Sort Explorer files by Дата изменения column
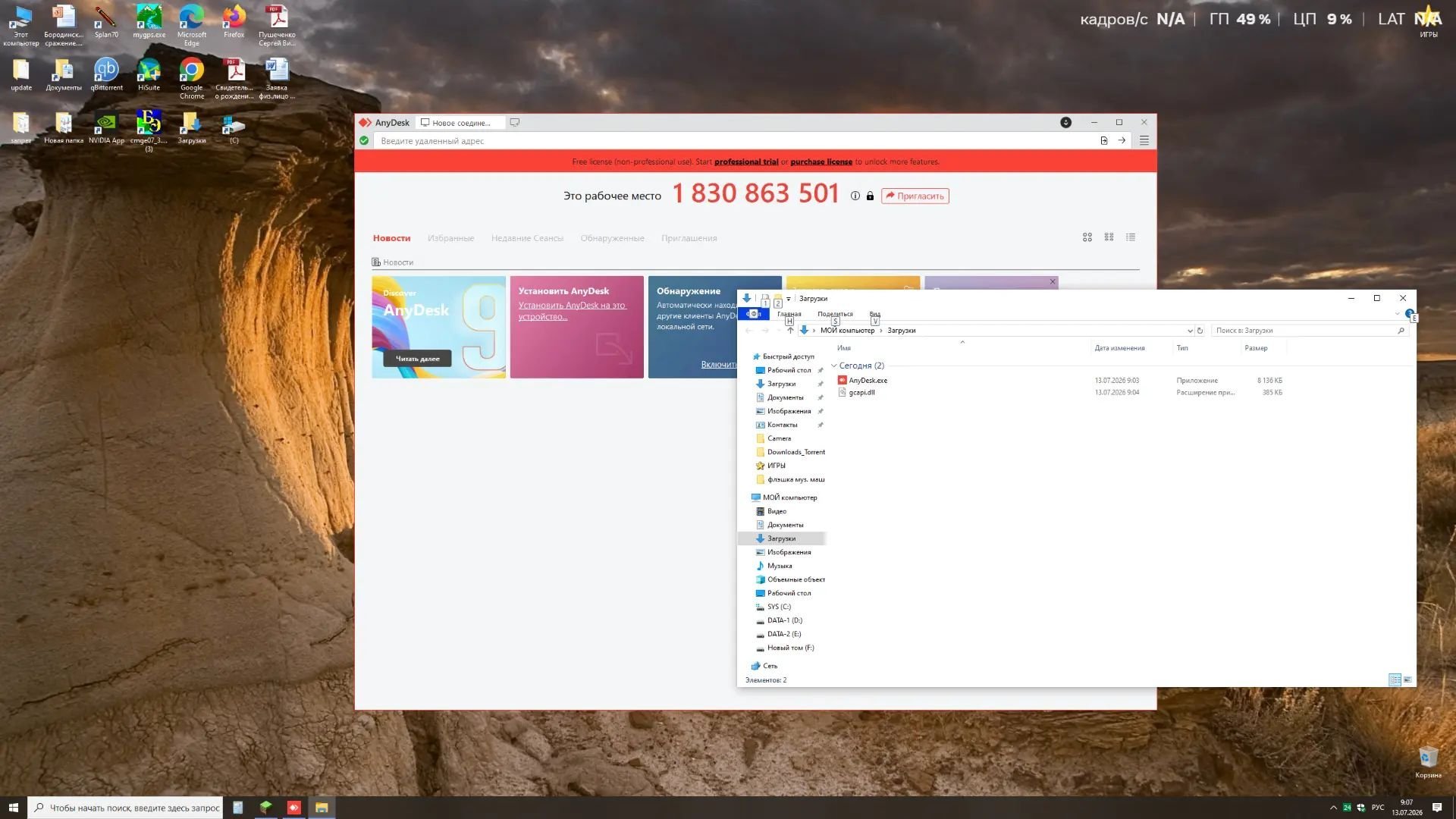The height and width of the screenshot is (819, 1456). point(1119,348)
